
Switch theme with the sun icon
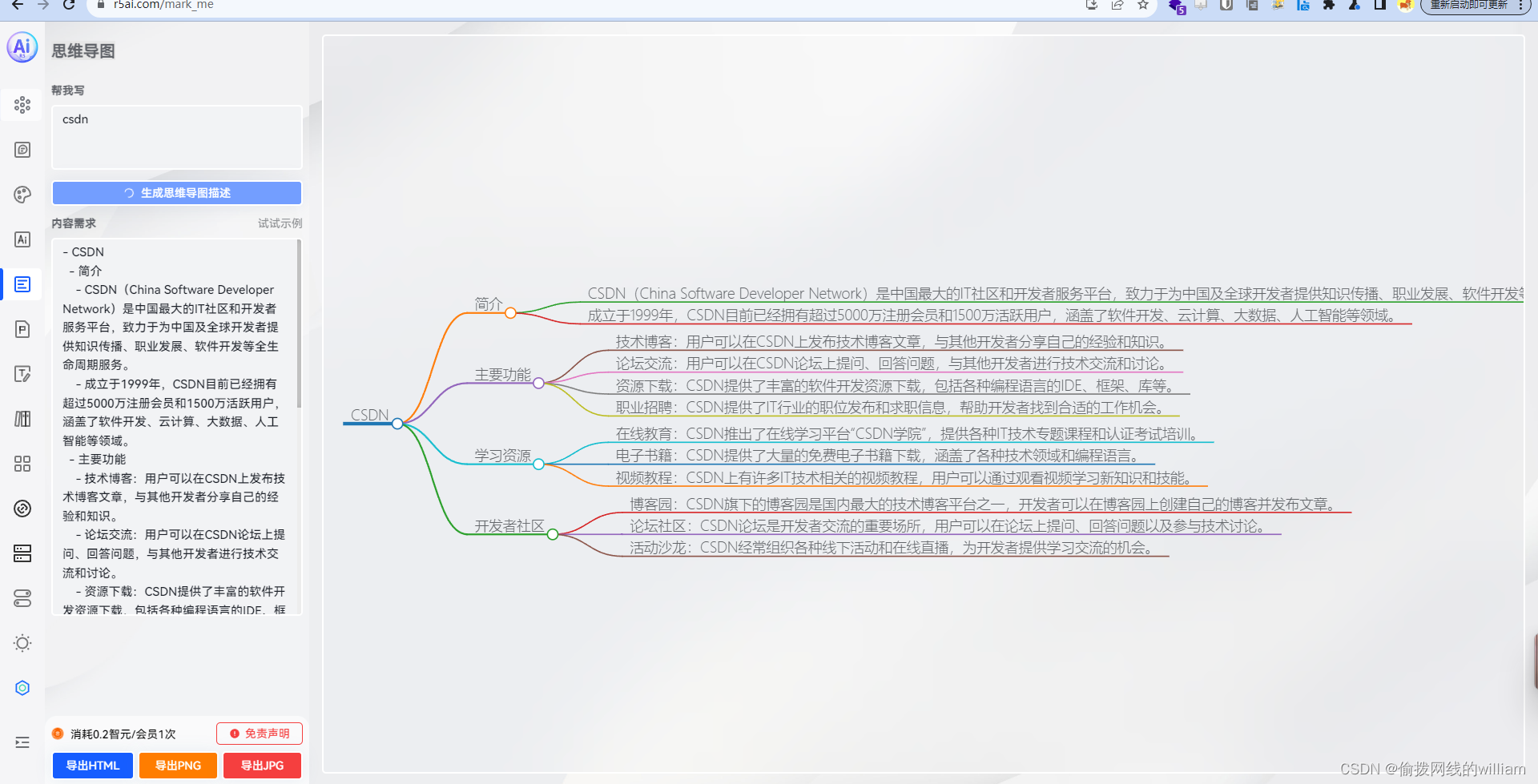22,643
